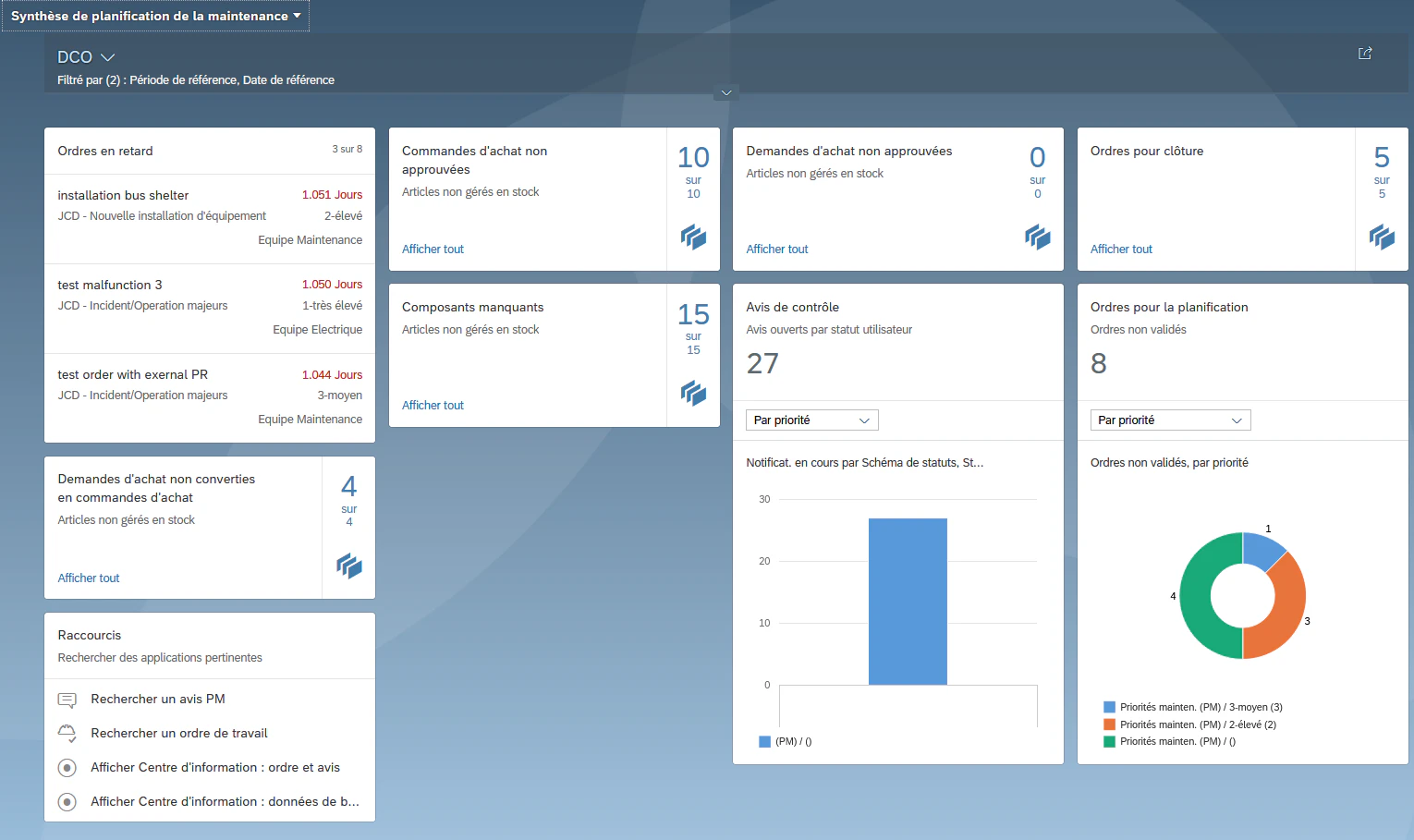This screenshot has width=1414, height=840.
Task: Click stacked-cards icon on Composants manquants card
Action: tap(693, 394)
